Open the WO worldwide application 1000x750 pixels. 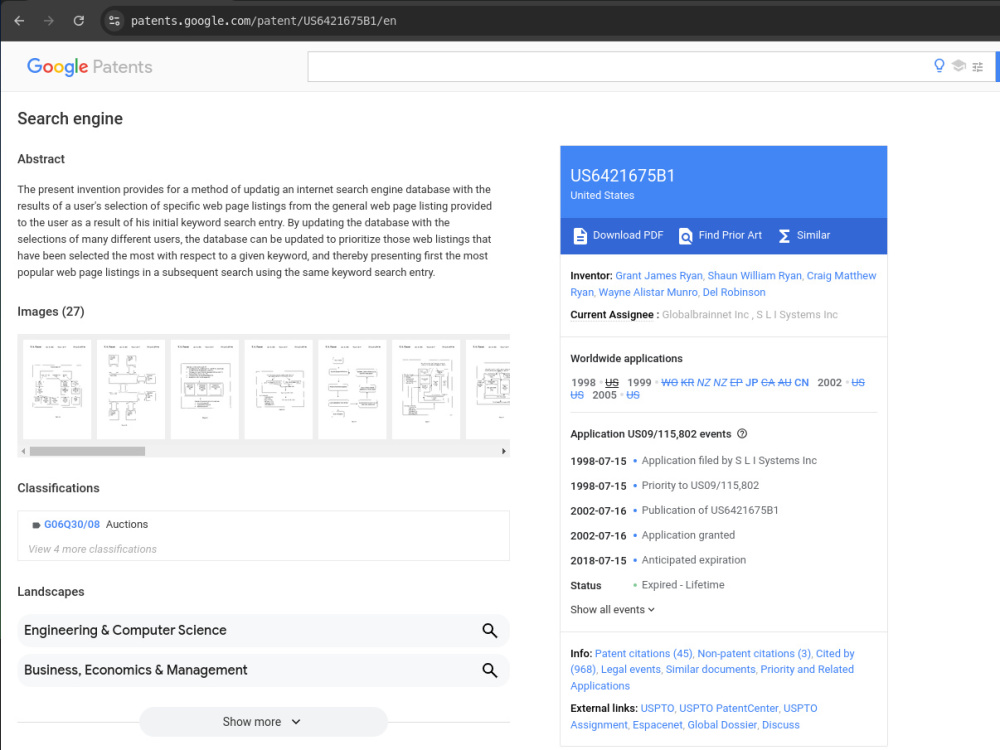pyautogui.click(x=669, y=383)
